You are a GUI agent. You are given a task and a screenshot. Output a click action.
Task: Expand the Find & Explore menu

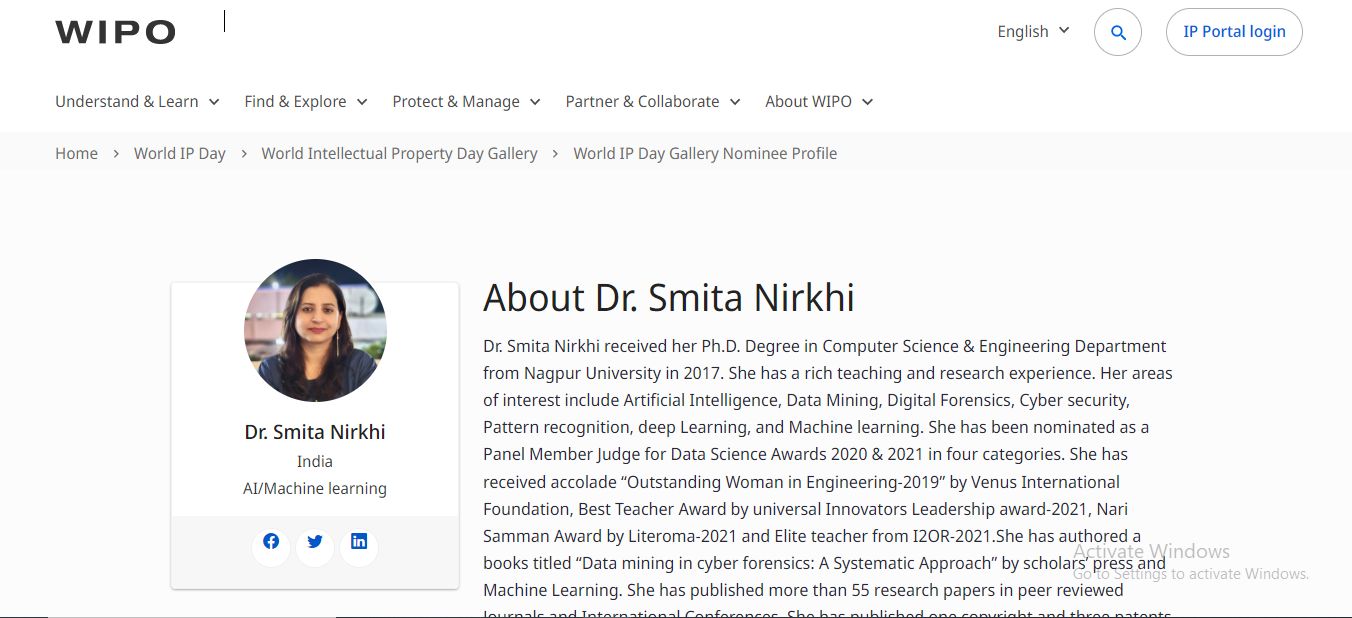click(x=305, y=102)
